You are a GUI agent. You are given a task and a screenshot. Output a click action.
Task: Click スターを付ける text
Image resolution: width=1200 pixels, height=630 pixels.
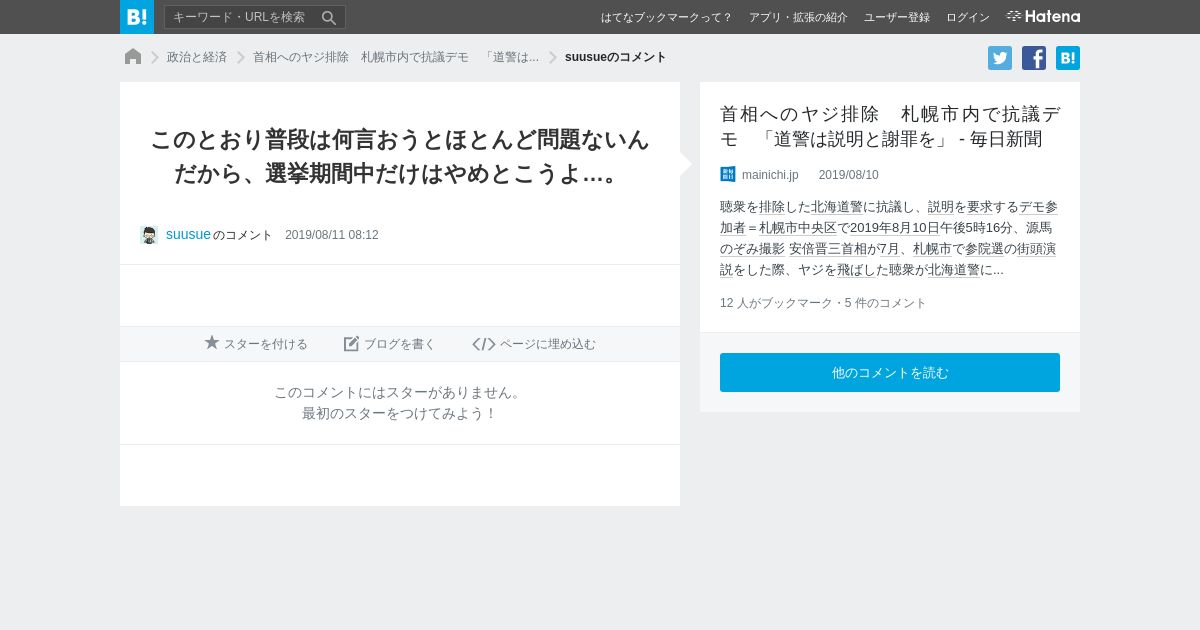coord(266,344)
